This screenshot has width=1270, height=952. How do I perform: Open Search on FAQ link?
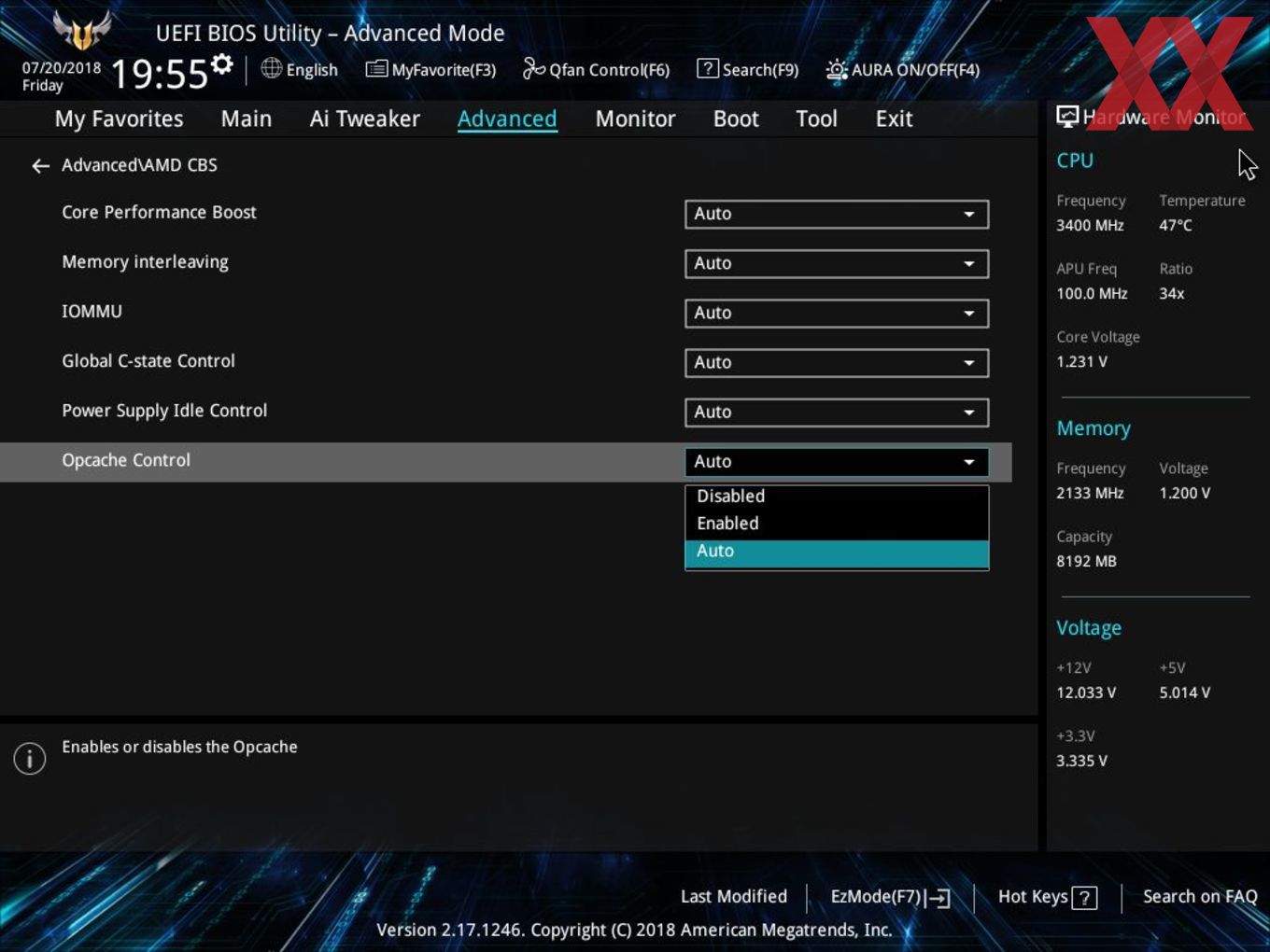tap(1200, 896)
